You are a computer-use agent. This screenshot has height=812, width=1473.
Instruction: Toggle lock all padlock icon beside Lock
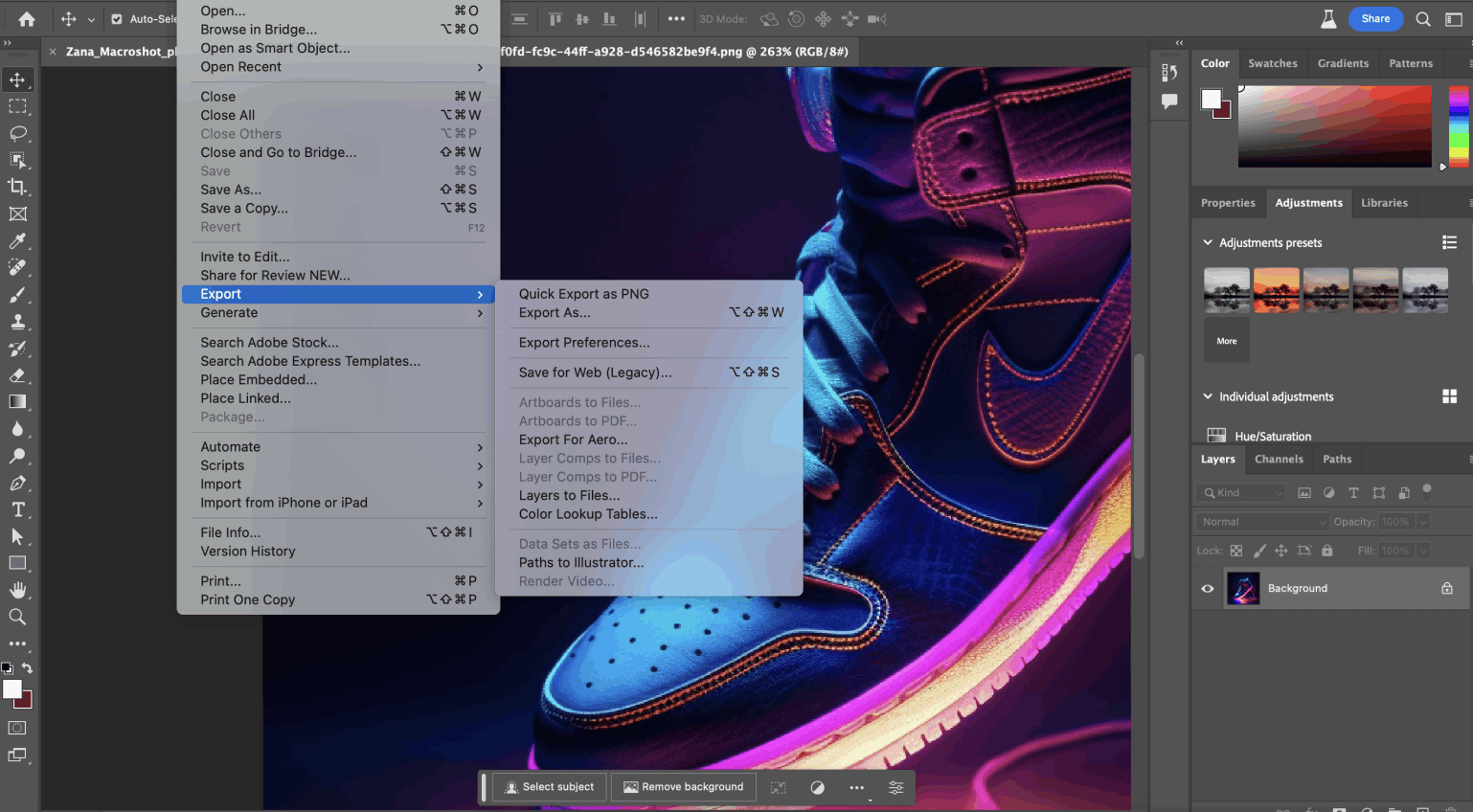pyautogui.click(x=1327, y=551)
